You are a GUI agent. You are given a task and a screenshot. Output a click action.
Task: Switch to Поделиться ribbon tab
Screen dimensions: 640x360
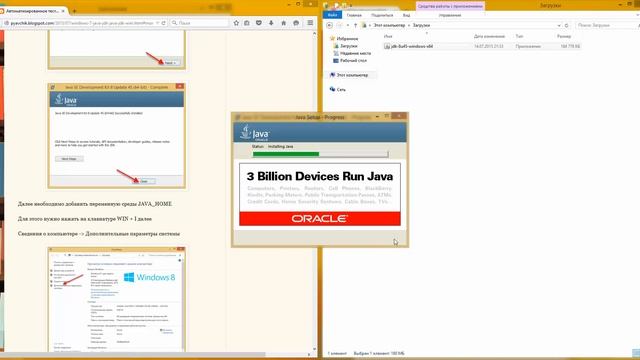pyautogui.click(x=382, y=15)
